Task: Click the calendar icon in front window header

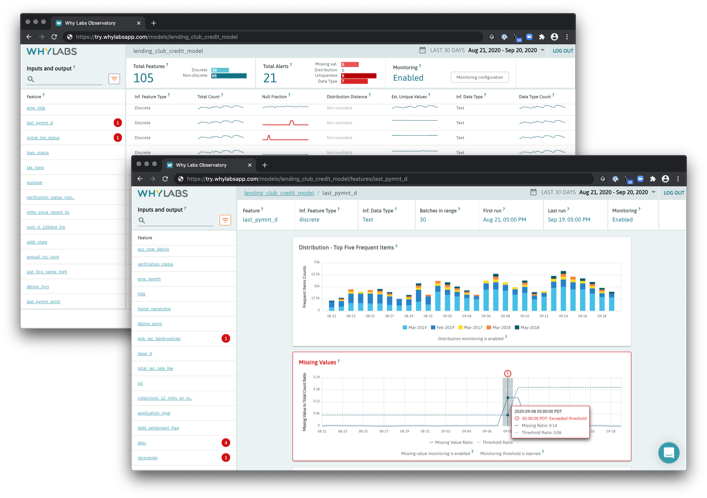Action: coord(533,192)
